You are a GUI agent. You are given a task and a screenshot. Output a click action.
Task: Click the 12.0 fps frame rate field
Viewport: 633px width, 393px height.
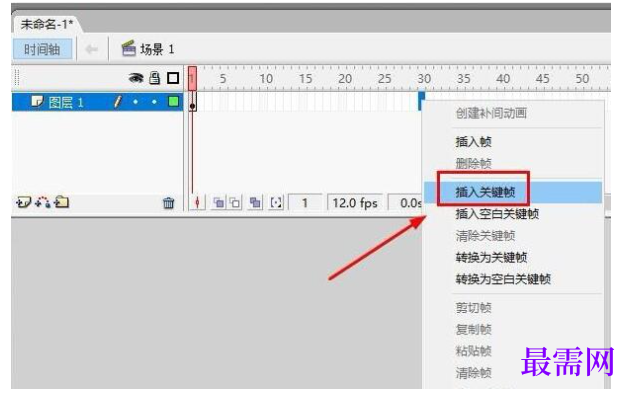pyautogui.click(x=355, y=203)
